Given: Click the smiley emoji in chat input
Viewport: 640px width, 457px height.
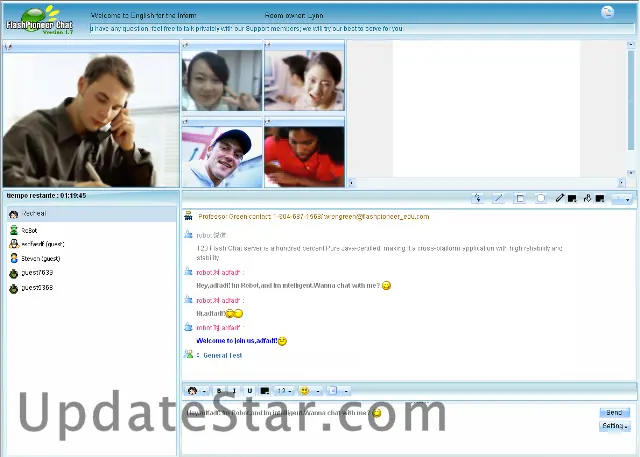Looking at the screenshot, I should (377, 413).
